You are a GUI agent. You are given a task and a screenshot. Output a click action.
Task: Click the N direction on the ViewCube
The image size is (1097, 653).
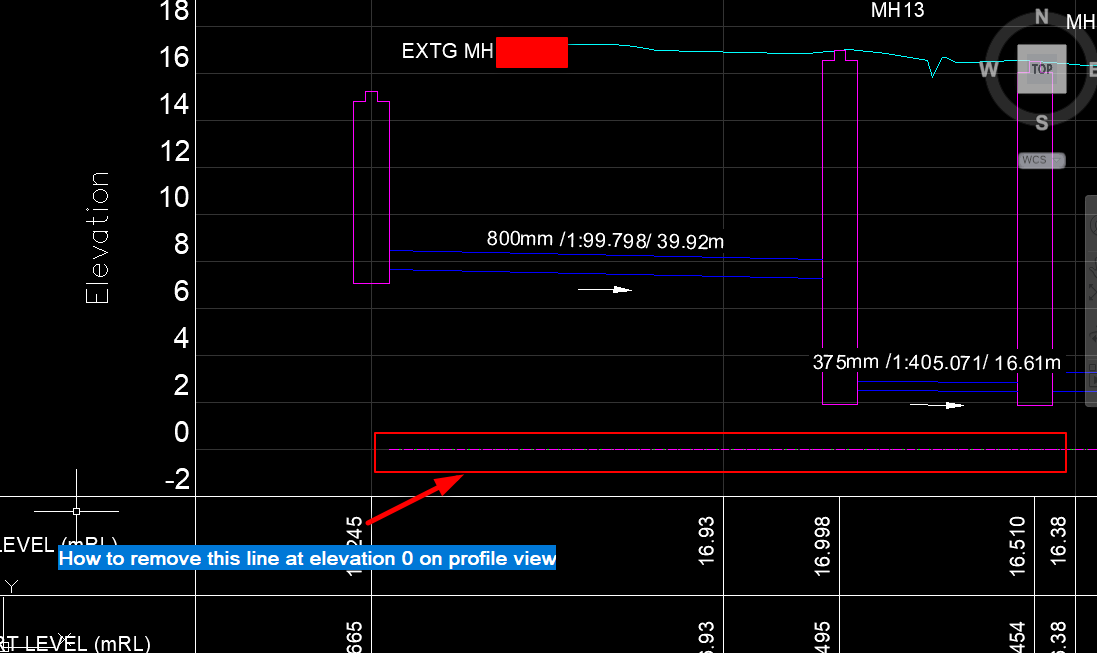click(1040, 17)
